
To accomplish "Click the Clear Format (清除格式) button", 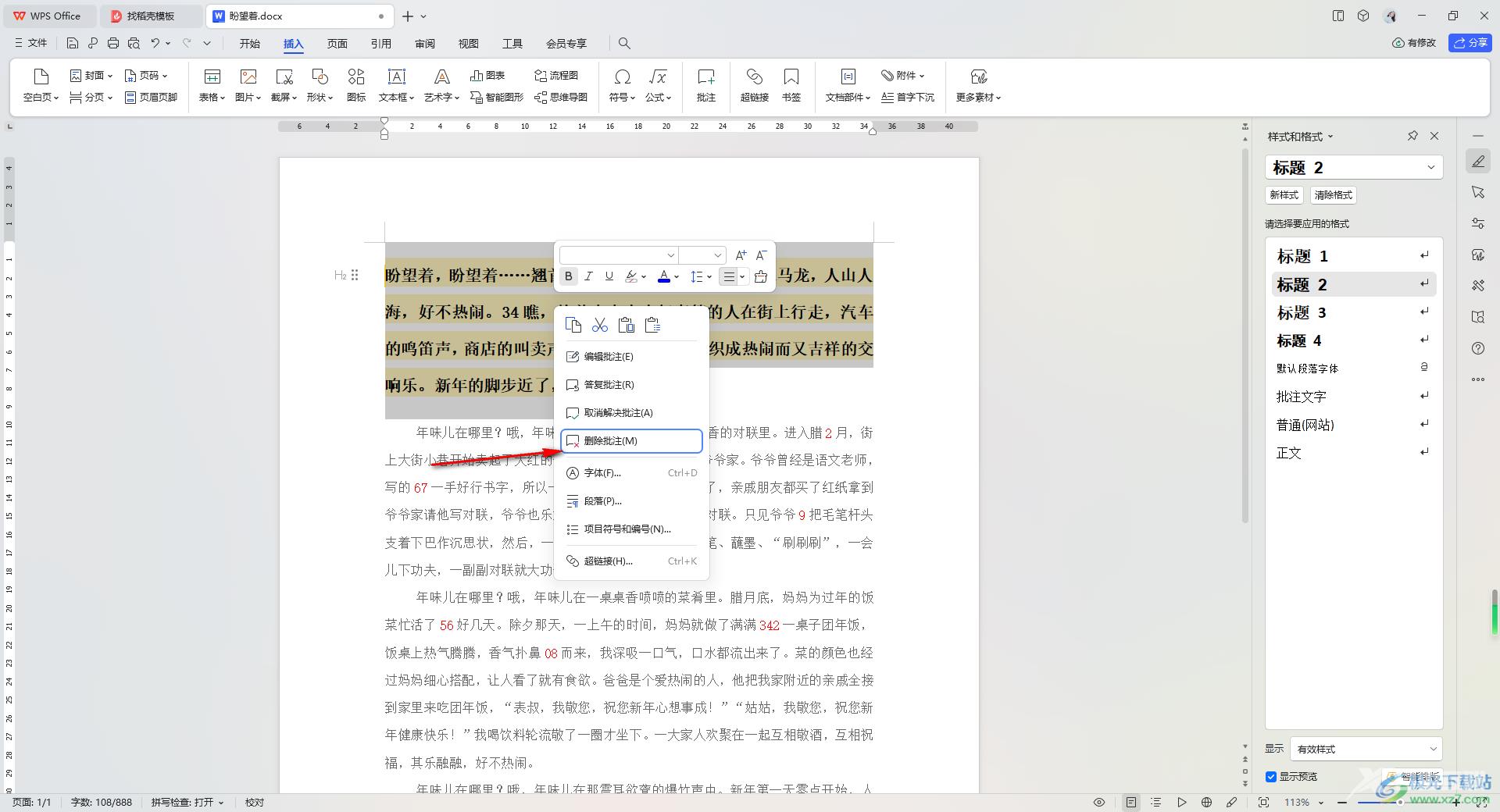I will click(1334, 195).
